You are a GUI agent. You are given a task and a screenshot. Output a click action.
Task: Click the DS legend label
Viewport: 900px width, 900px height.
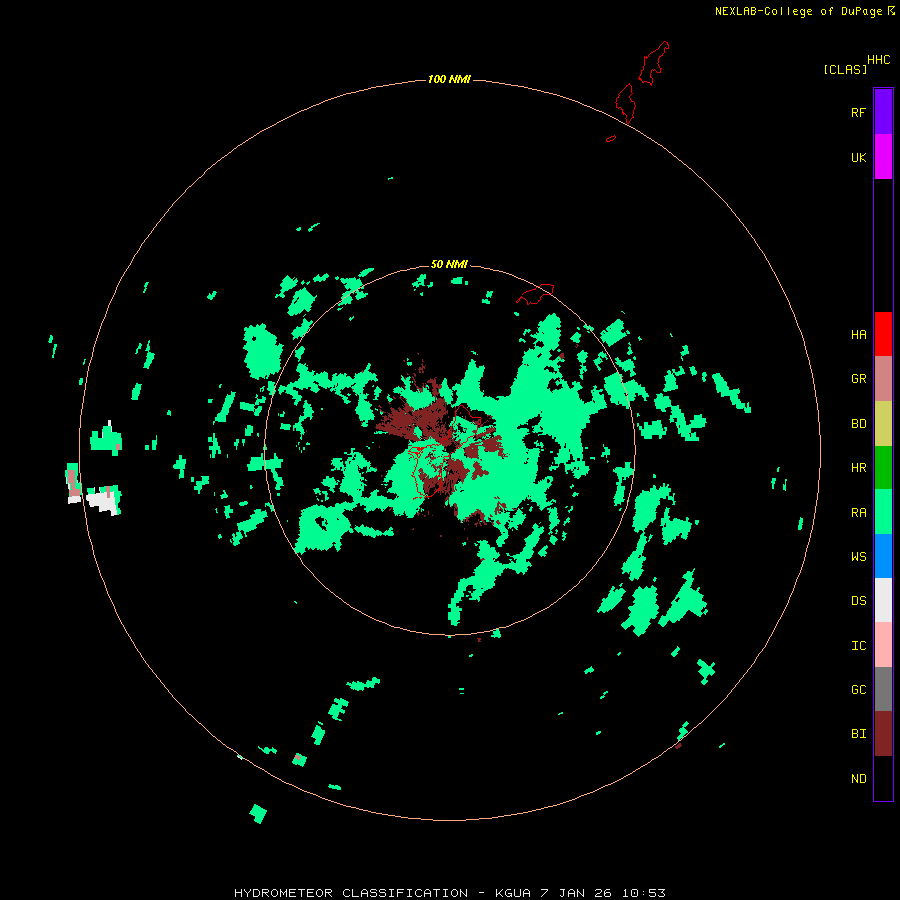[x=858, y=601]
